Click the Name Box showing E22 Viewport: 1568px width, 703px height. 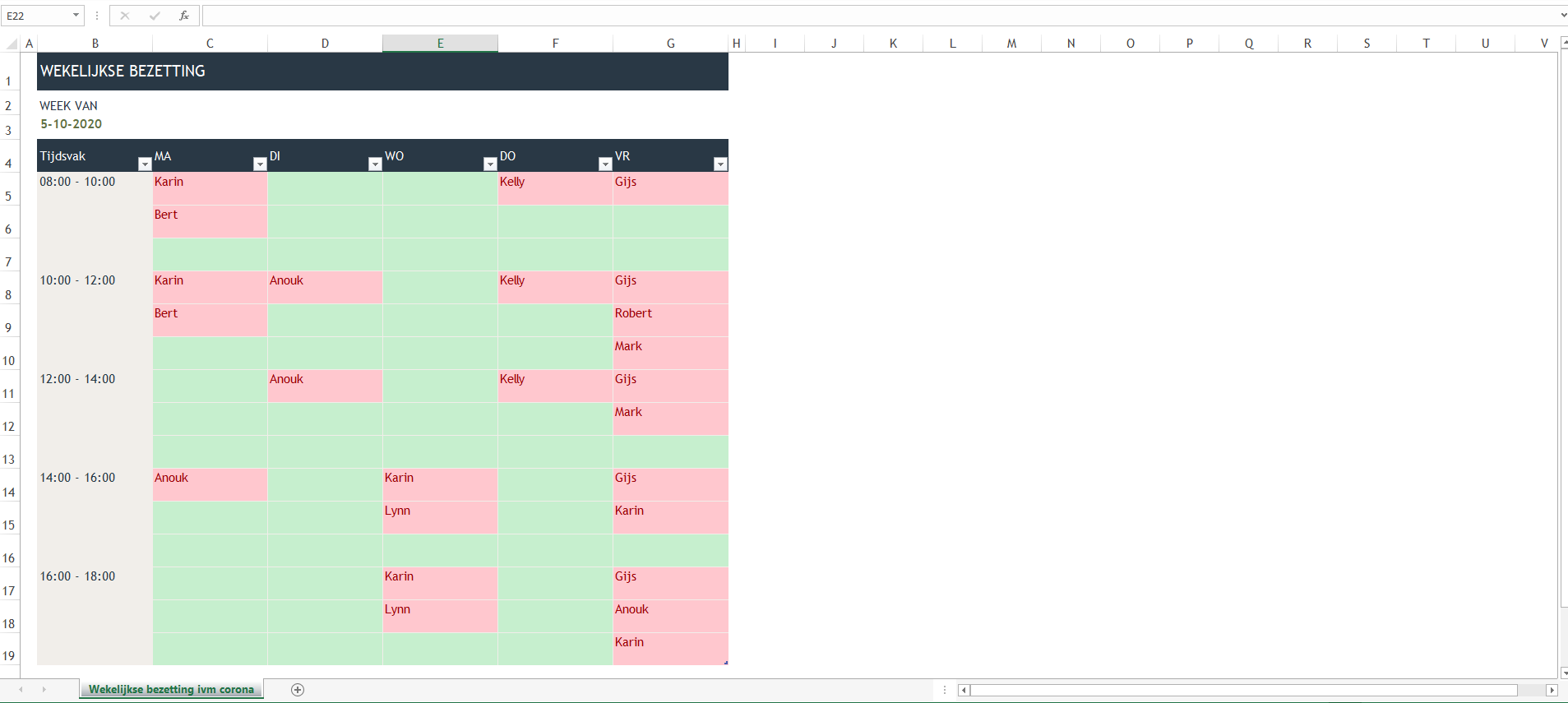(x=37, y=16)
